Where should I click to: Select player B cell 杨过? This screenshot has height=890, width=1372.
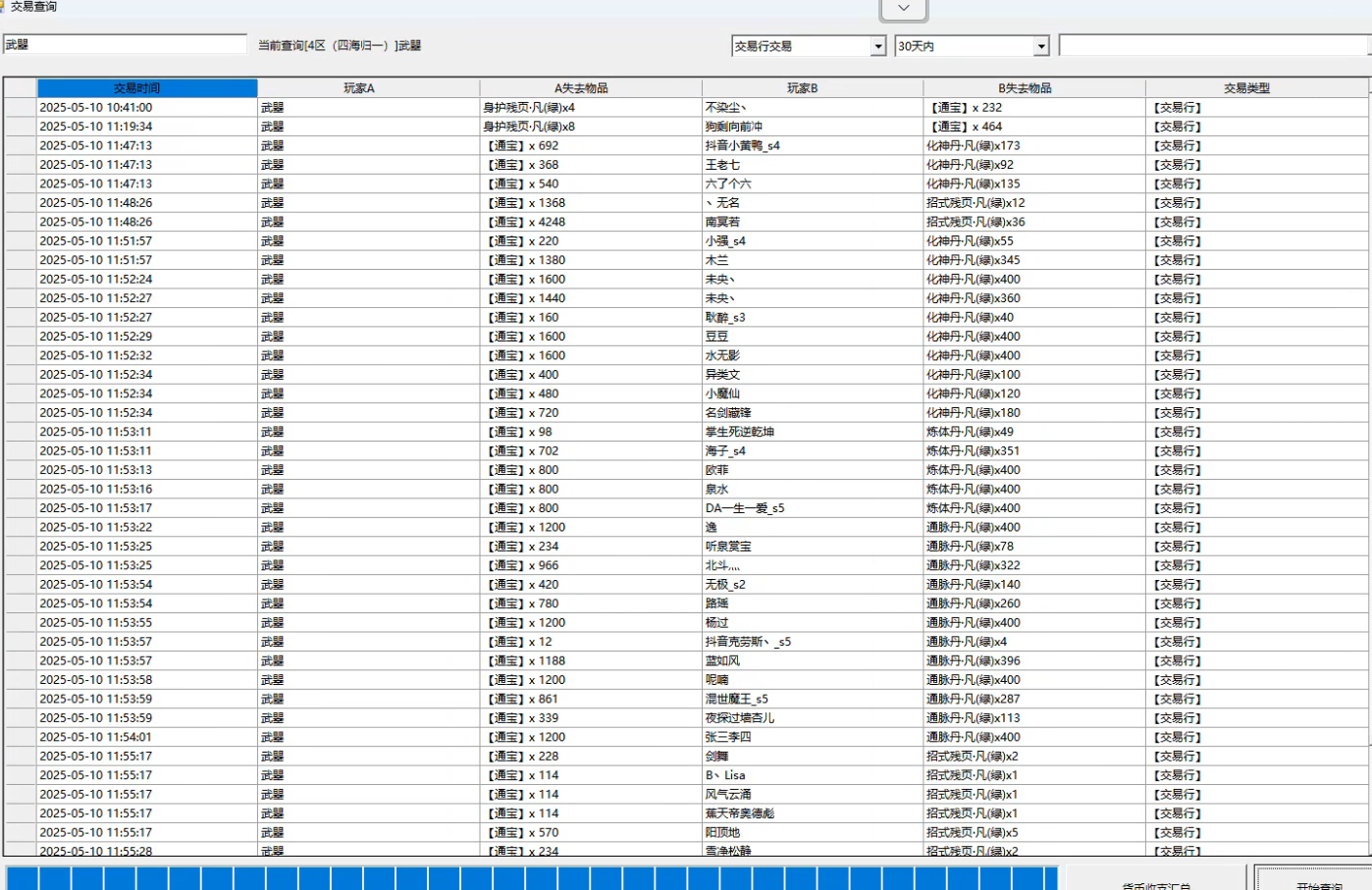click(813, 622)
